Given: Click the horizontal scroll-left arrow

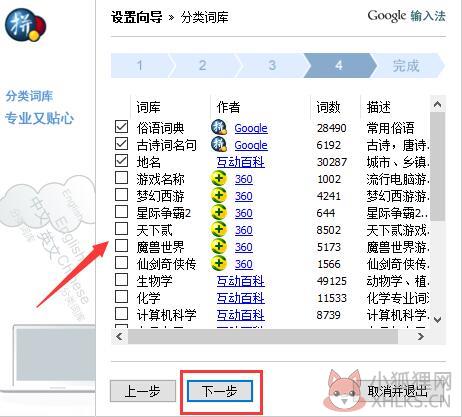Looking at the screenshot, I should click(x=119, y=336).
